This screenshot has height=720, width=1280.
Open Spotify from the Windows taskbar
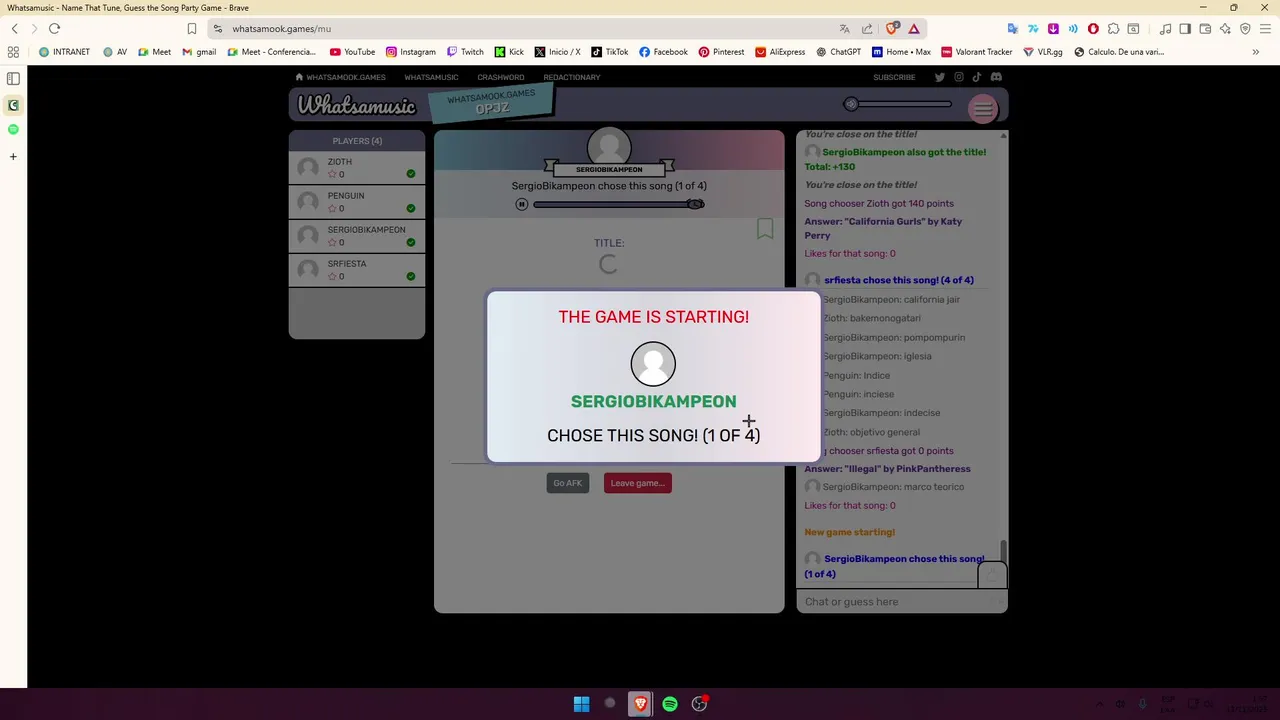point(670,704)
